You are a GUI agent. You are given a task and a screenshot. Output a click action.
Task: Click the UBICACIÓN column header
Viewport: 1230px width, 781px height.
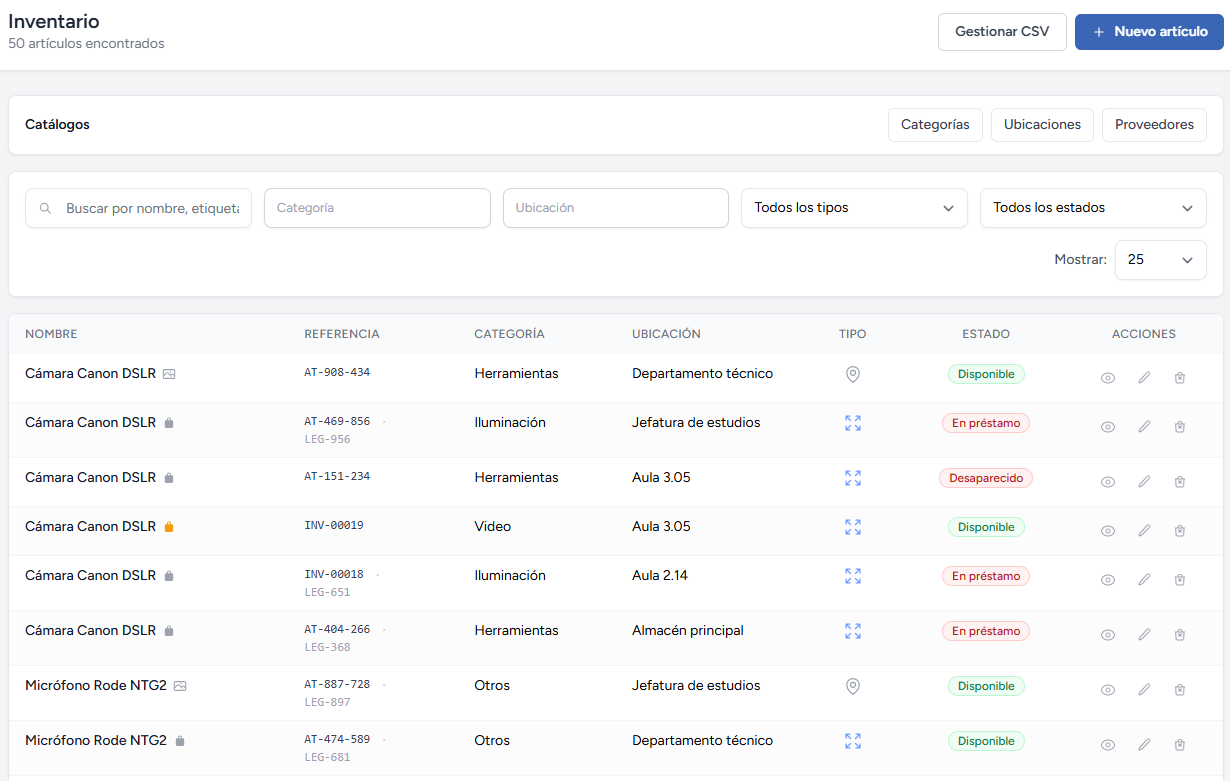(x=666, y=334)
